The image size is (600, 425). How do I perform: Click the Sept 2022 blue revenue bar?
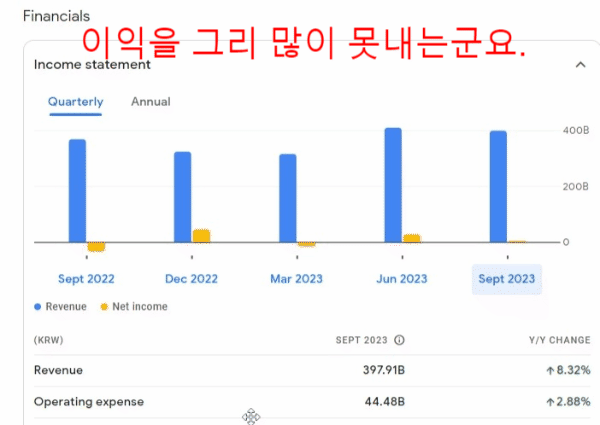[x=77, y=191]
